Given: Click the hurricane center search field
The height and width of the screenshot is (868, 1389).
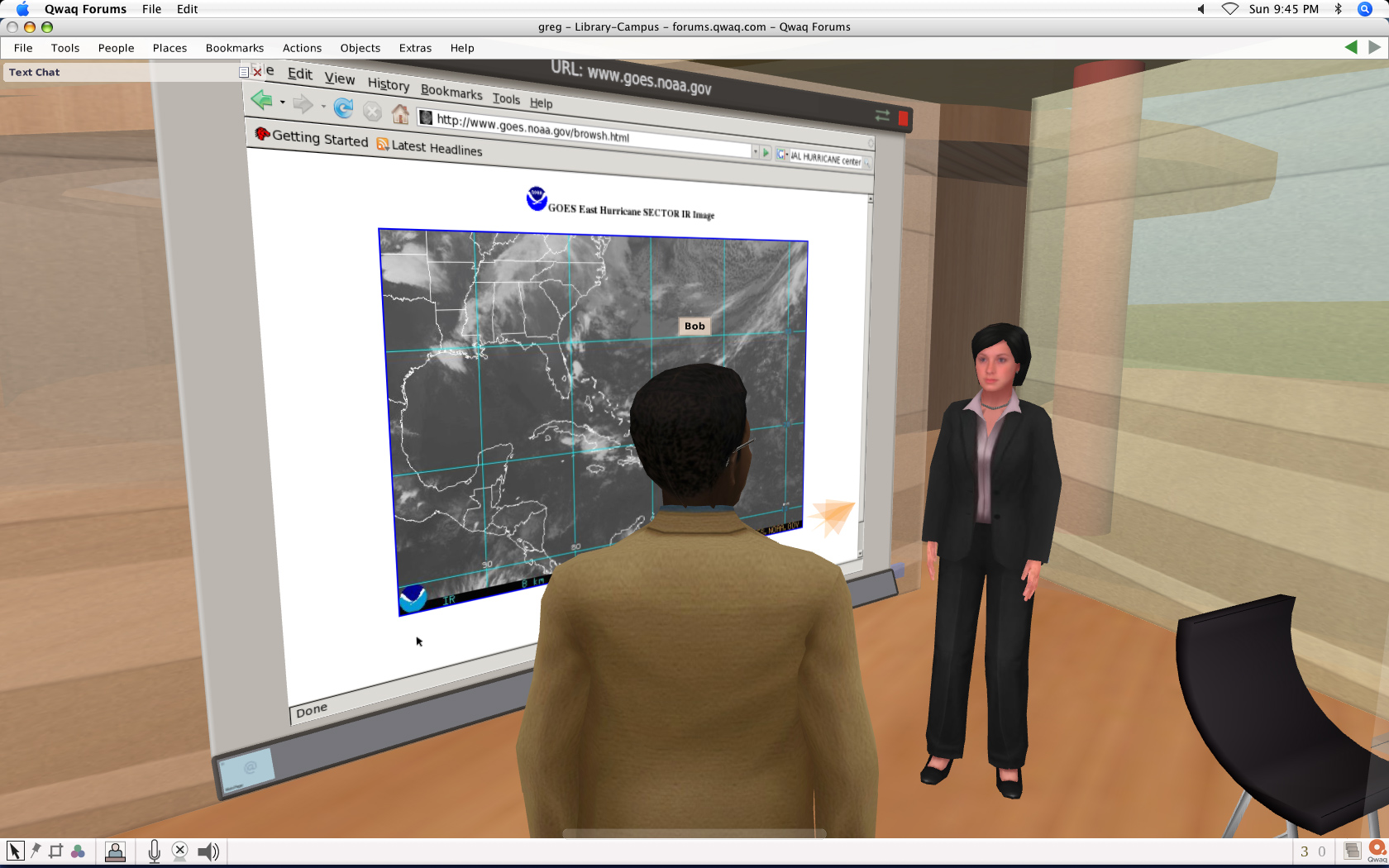Looking at the screenshot, I should click(x=826, y=160).
